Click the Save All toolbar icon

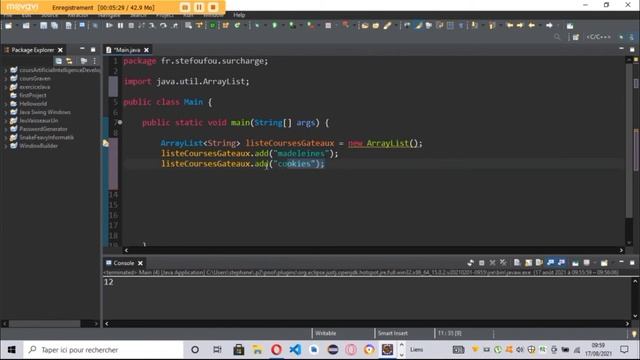[54, 26]
